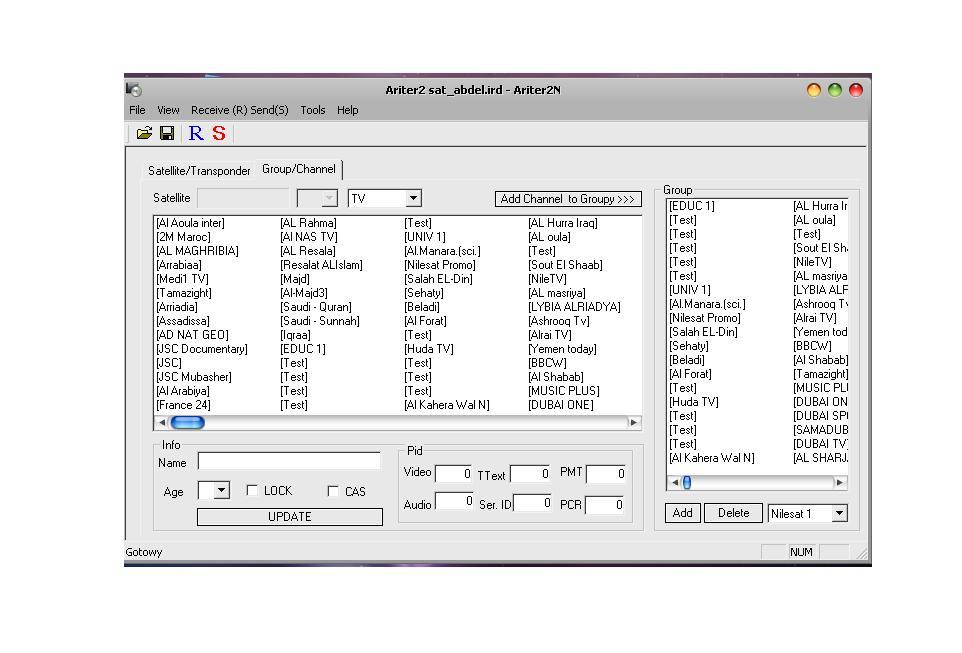Select the [JSC Mubasher] channel
This screenshot has width=962, height=653.
tap(194, 377)
